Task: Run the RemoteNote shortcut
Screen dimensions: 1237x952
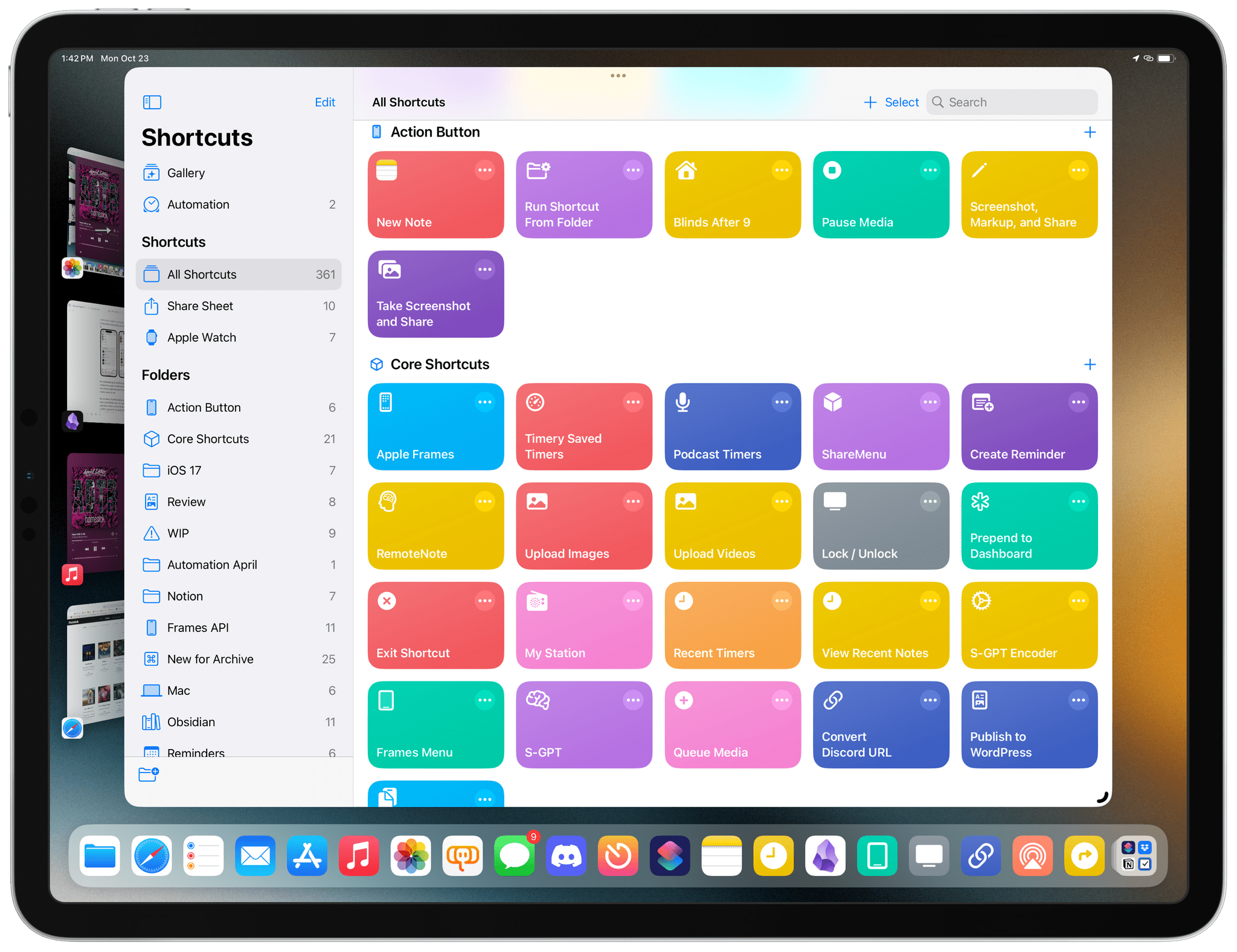Action: click(435, 526)
